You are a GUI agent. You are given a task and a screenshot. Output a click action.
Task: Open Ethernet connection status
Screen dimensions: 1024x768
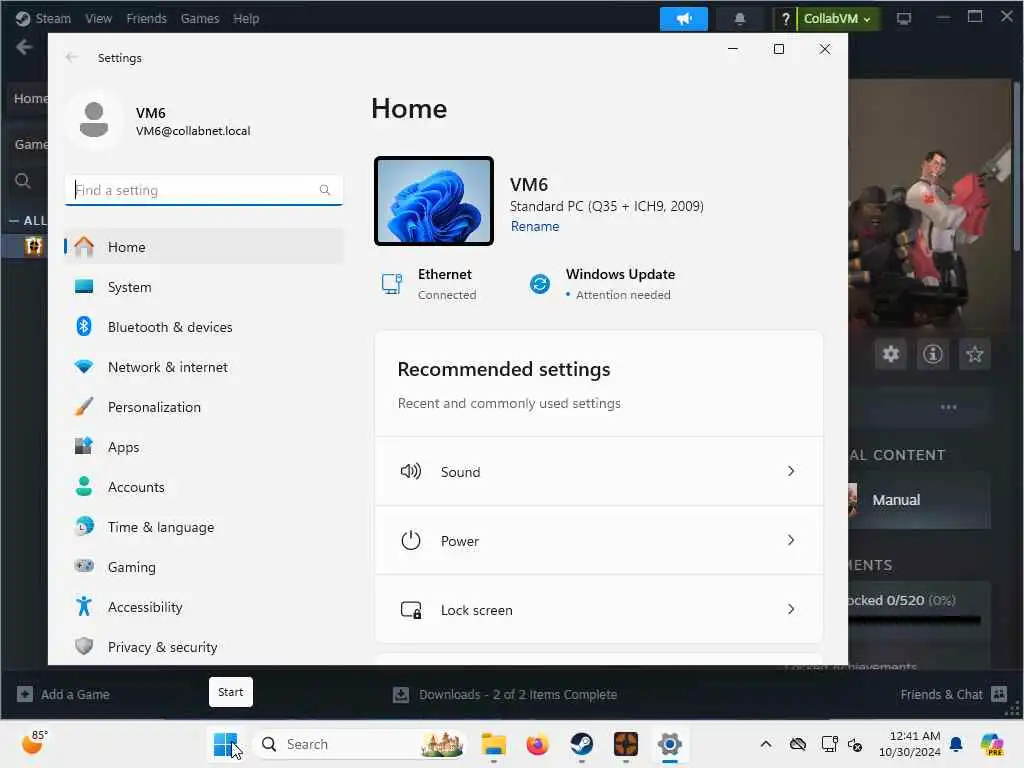click(429, 284)
